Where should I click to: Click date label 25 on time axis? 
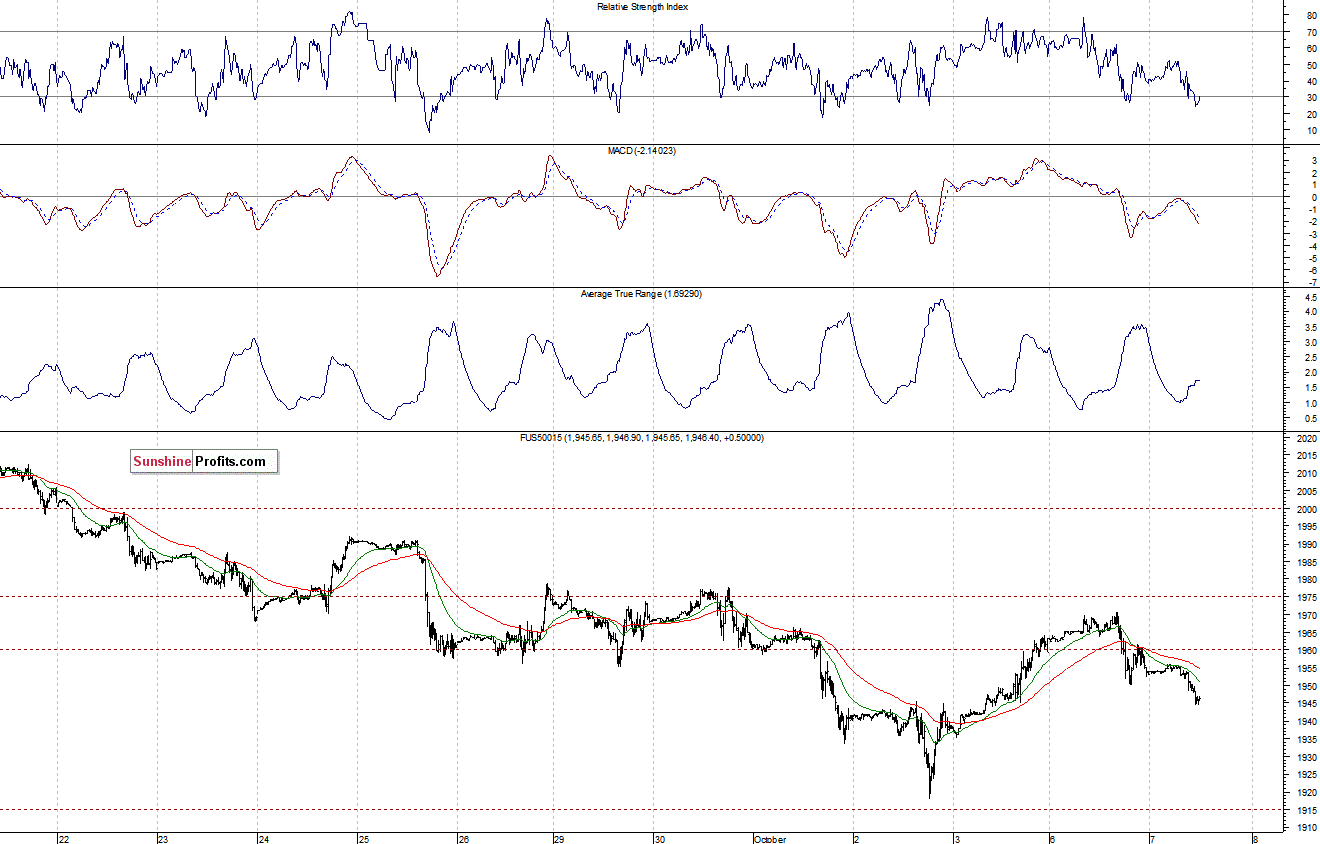pyautogui.click(x=362, y=838)
